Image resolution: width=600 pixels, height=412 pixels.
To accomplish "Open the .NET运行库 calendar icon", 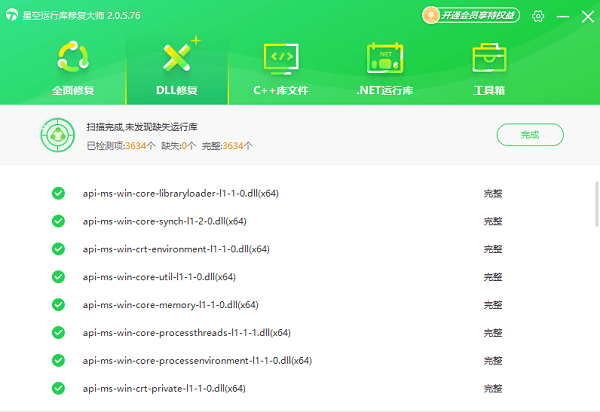I will pos(385,58).
